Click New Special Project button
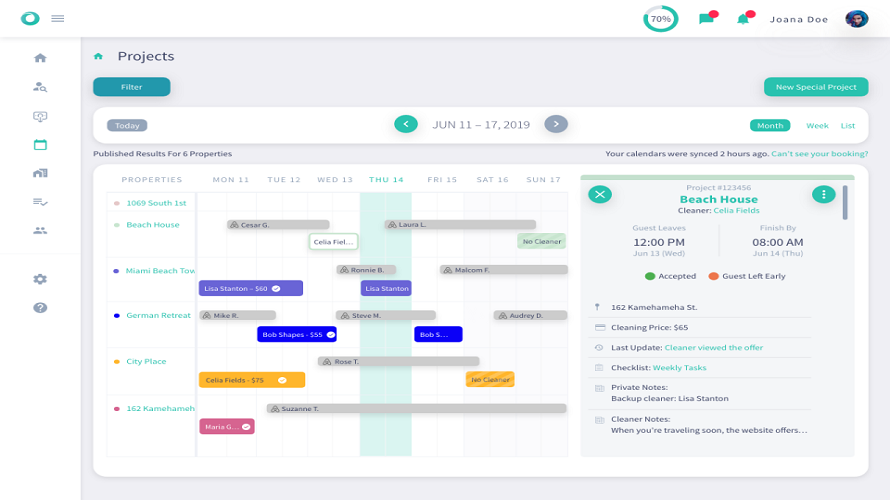Image resolution: width=890 pixels, height=500 pixels. click(x=816, y=87)
